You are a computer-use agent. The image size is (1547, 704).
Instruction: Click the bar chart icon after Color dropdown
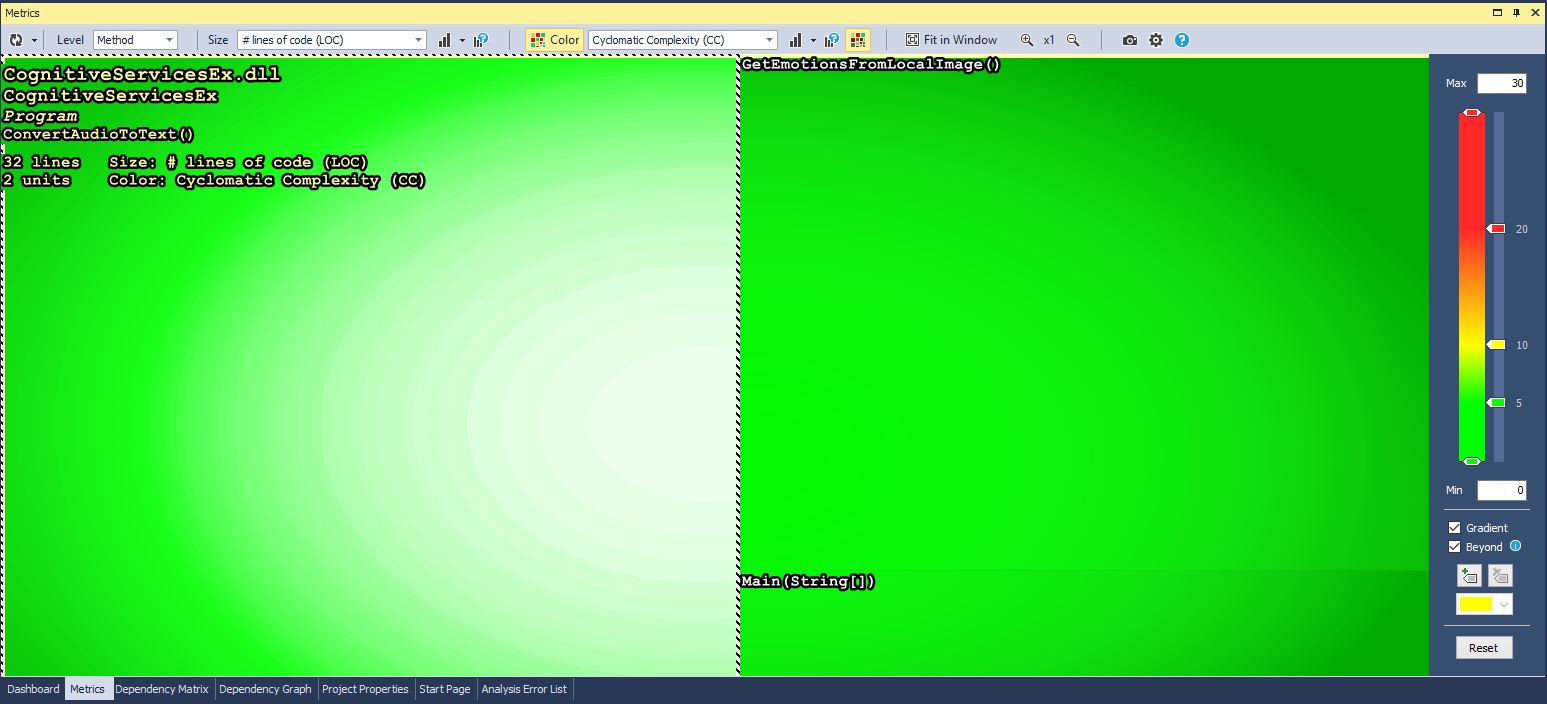(x=796, y=40)
